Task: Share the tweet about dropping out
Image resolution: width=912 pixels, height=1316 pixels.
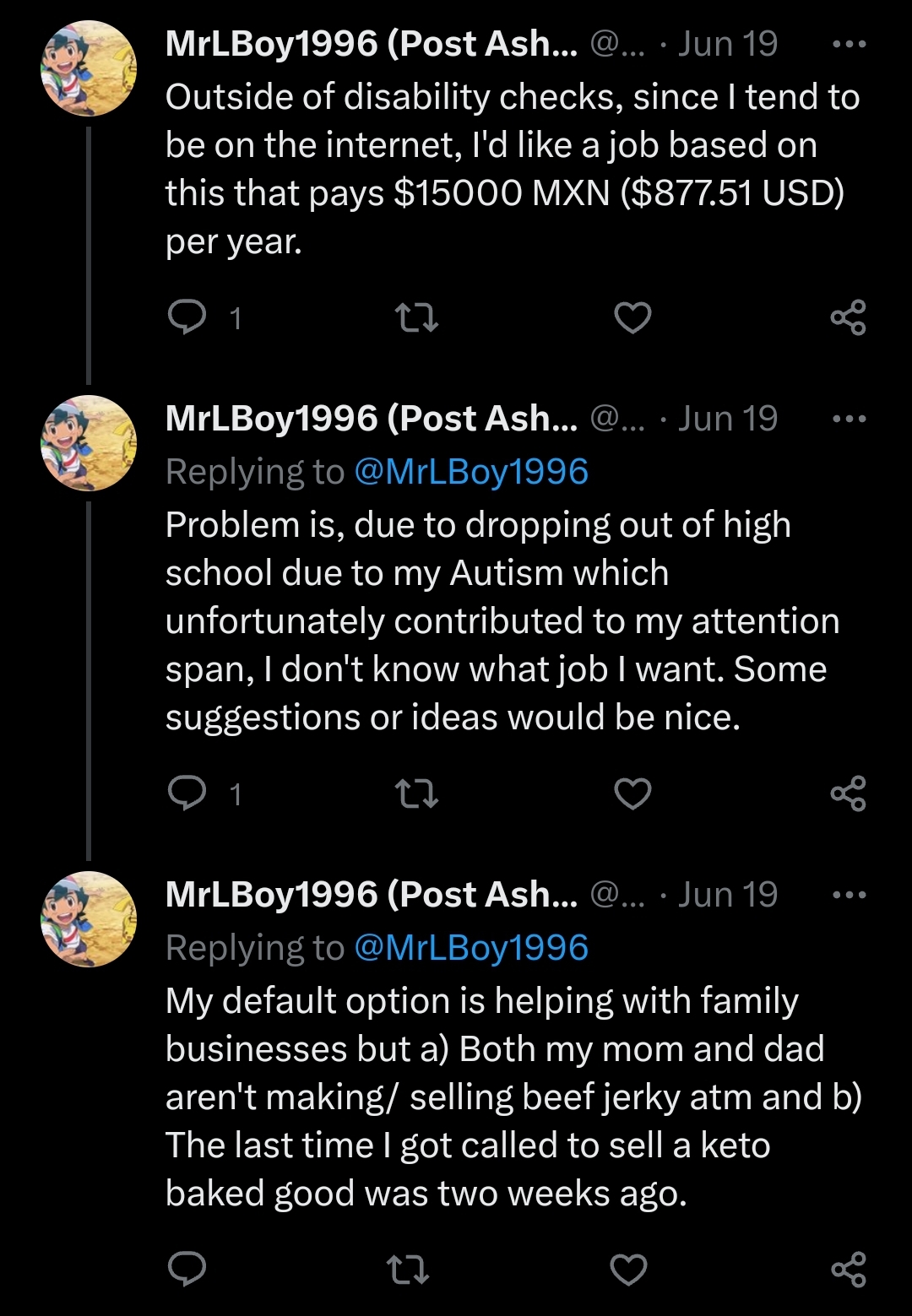Action: point(848,793)
